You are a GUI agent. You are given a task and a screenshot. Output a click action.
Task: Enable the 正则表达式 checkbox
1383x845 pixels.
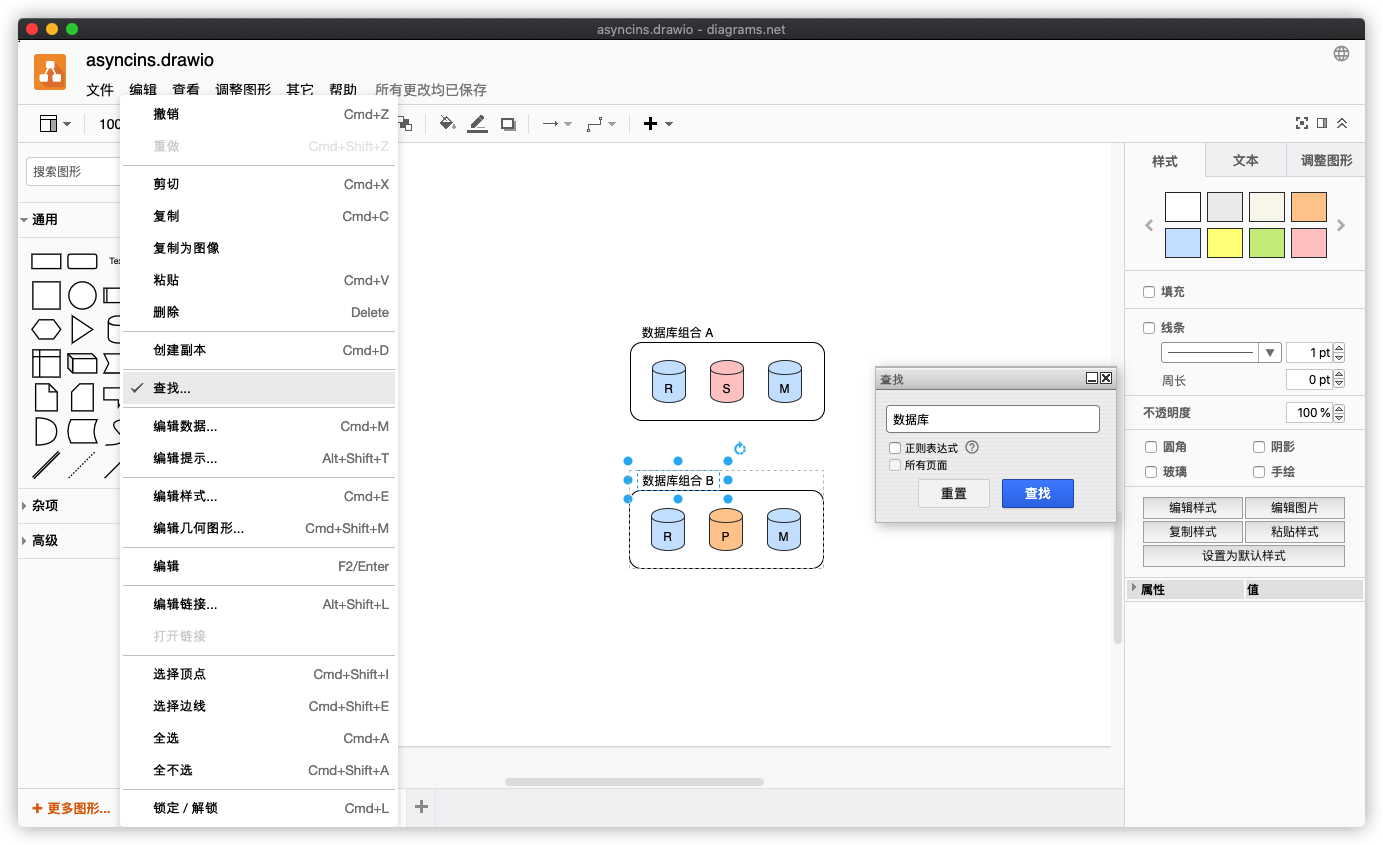895,448
